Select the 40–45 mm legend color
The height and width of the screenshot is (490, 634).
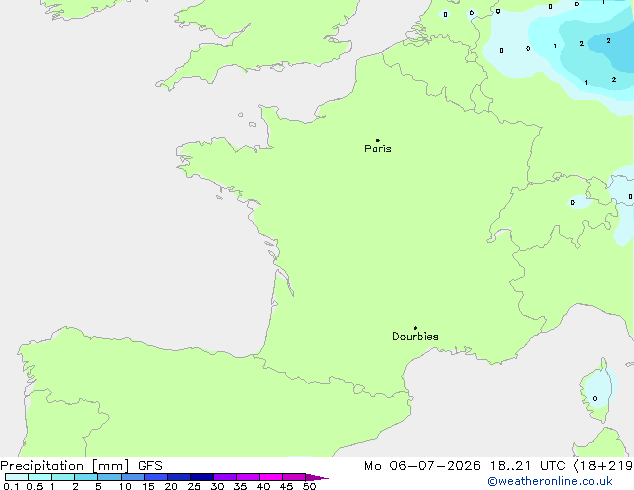coord(271,477)
